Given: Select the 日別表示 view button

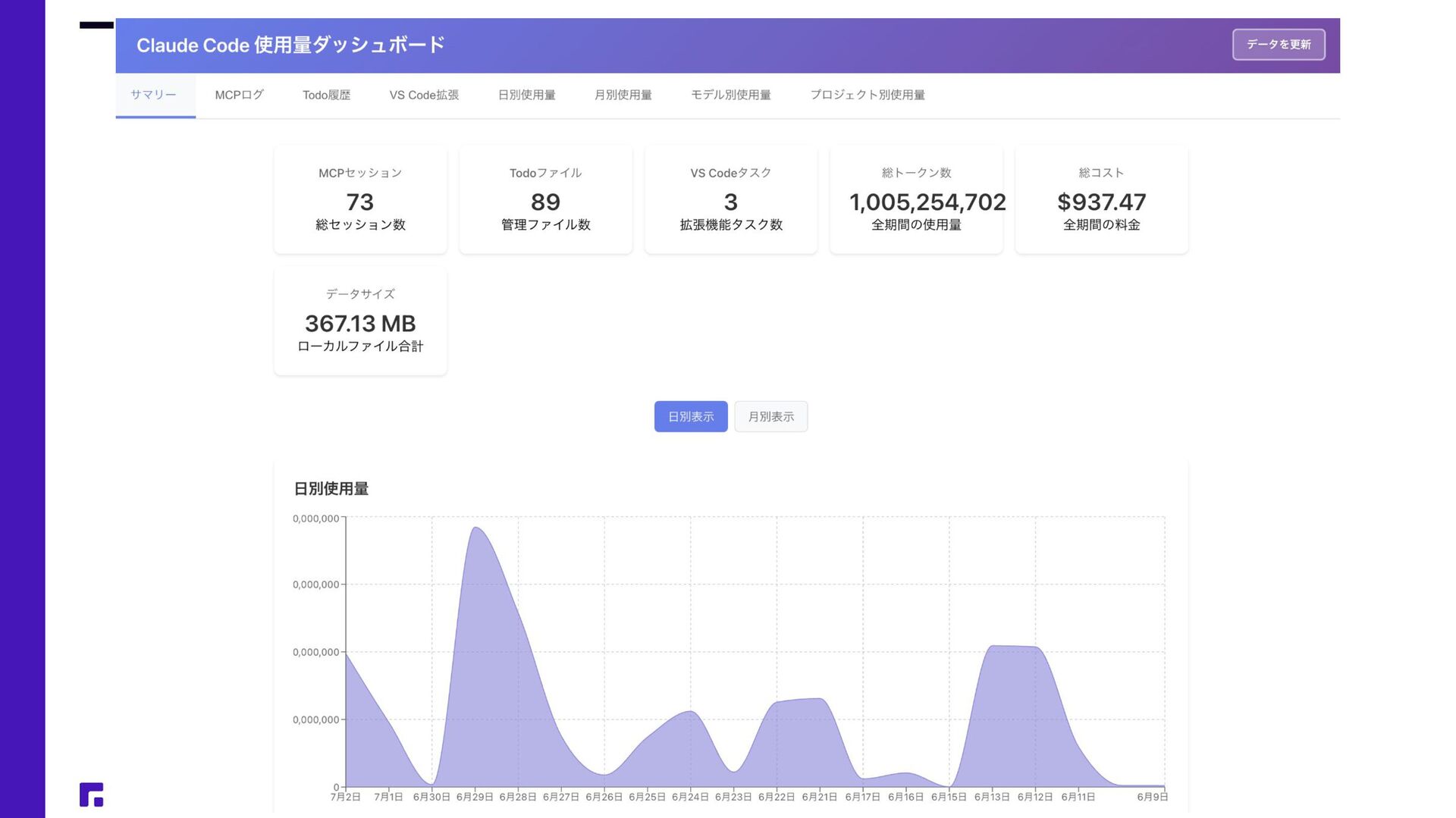Looking at the screenshot, I should pyautogui.click(x=691, y=416).
